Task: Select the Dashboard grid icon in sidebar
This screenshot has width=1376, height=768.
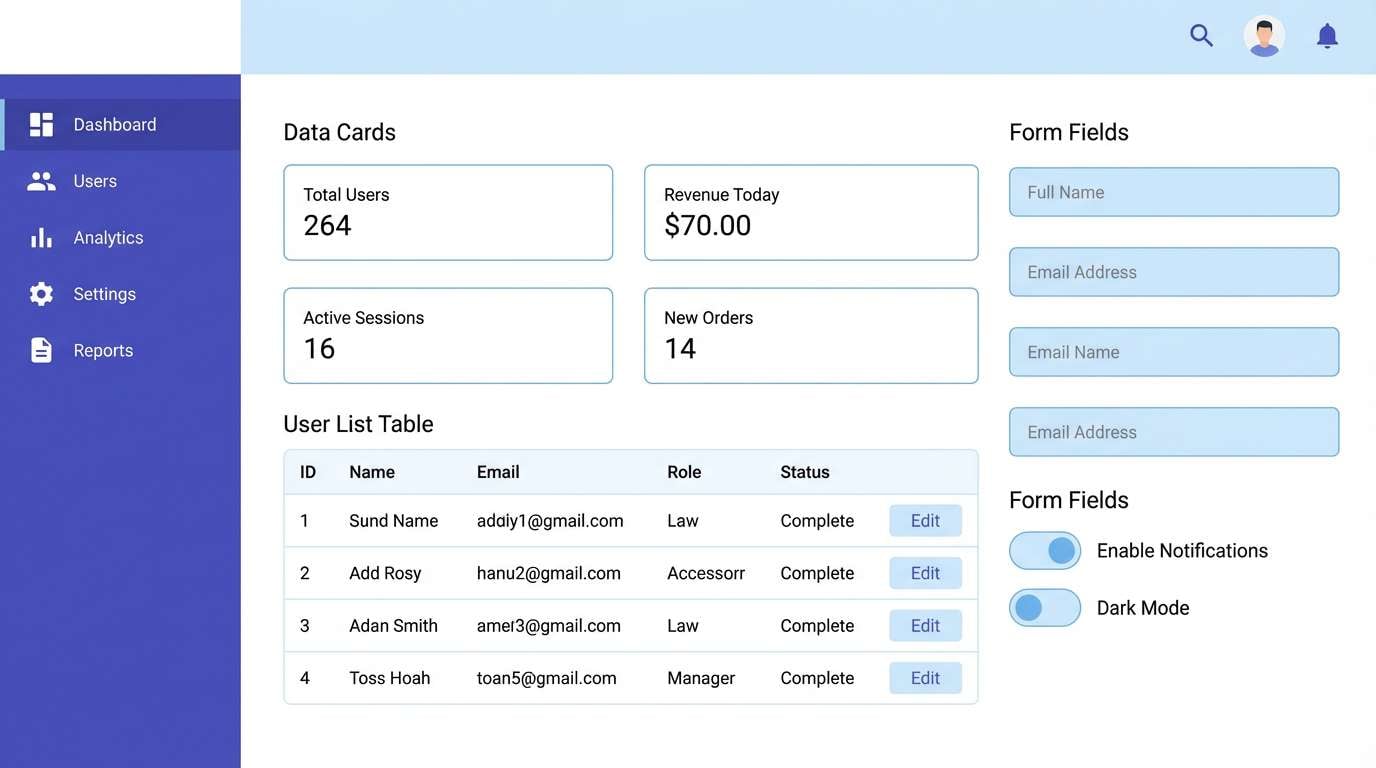Action: (x=40, y=123)
